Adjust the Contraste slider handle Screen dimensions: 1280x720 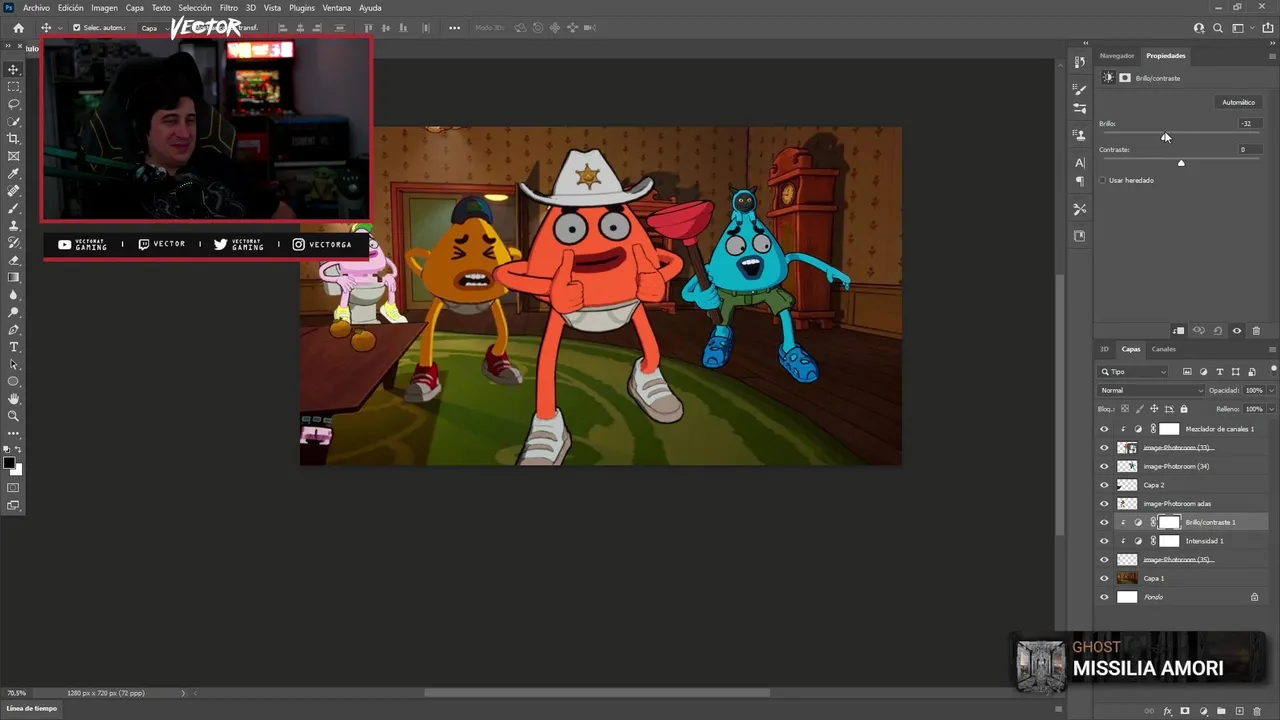click(x=1181, y=163)
